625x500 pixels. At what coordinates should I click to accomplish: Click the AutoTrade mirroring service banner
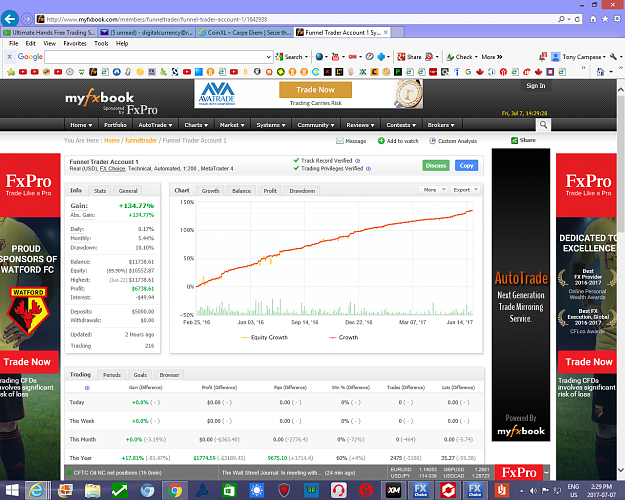pos(521,295)
